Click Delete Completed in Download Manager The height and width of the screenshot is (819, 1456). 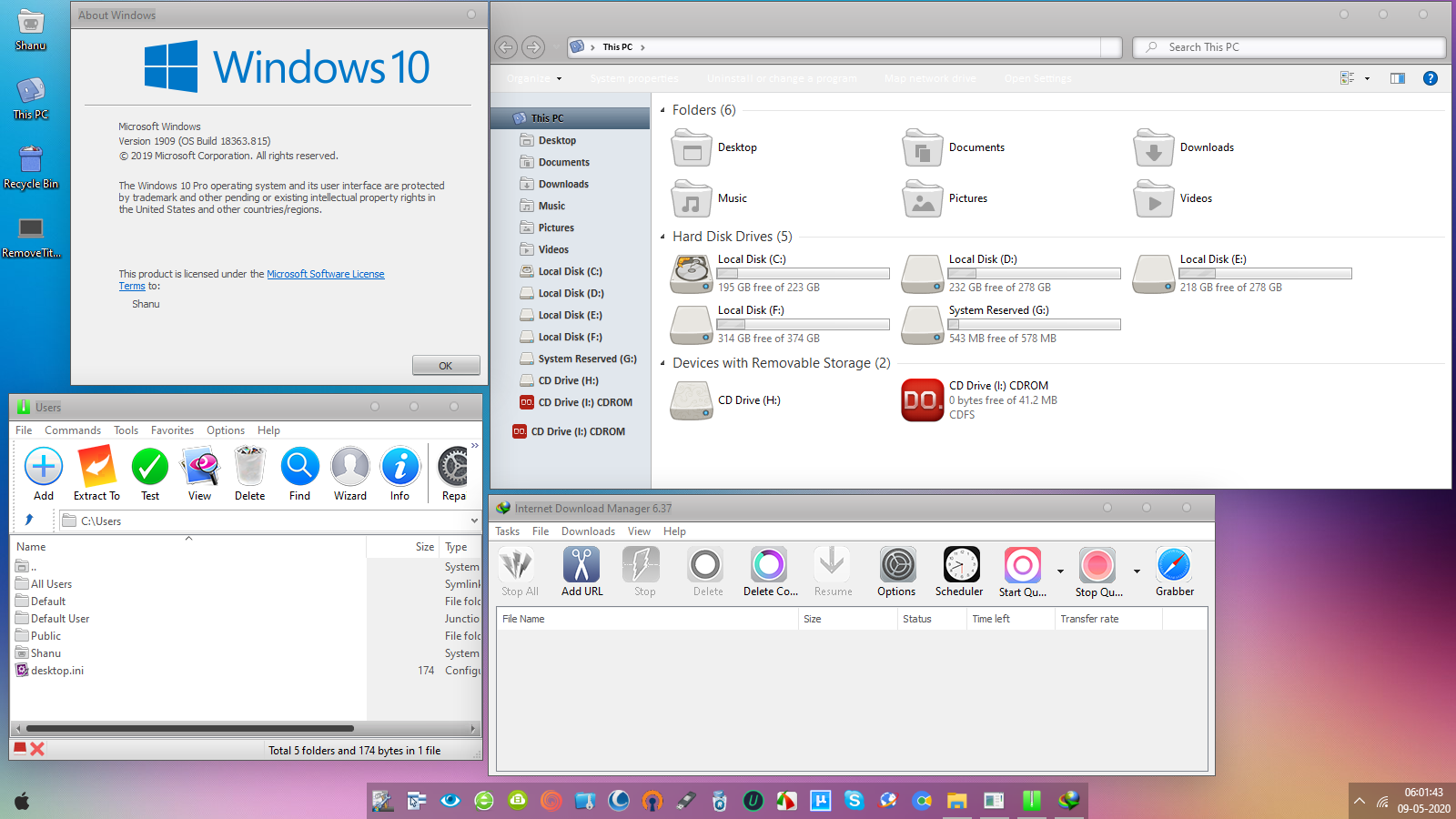(769, 565)
